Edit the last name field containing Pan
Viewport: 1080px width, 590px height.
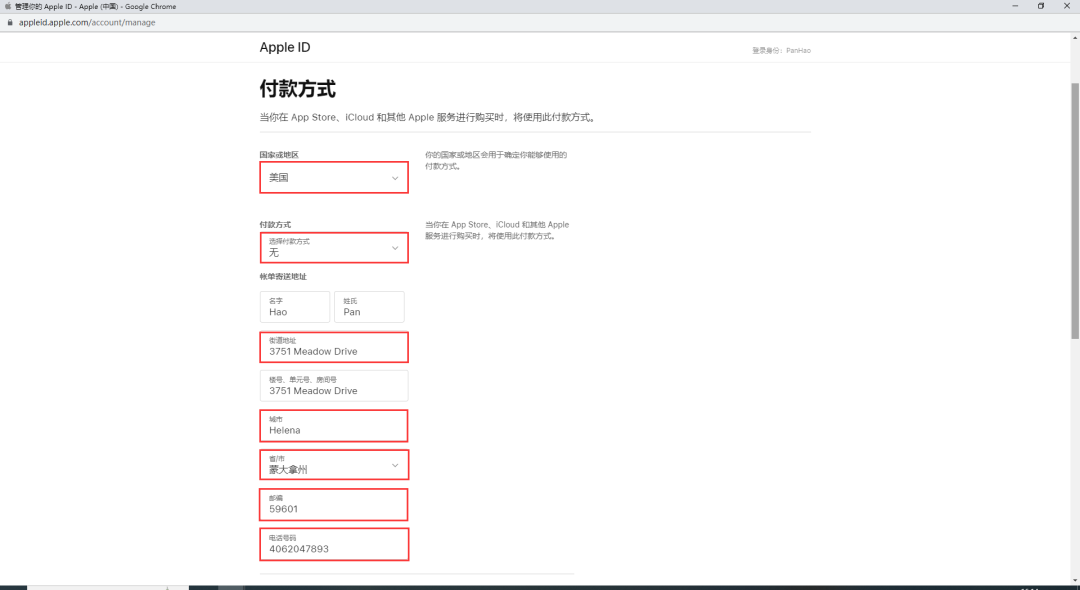click(x=369, y=307)
